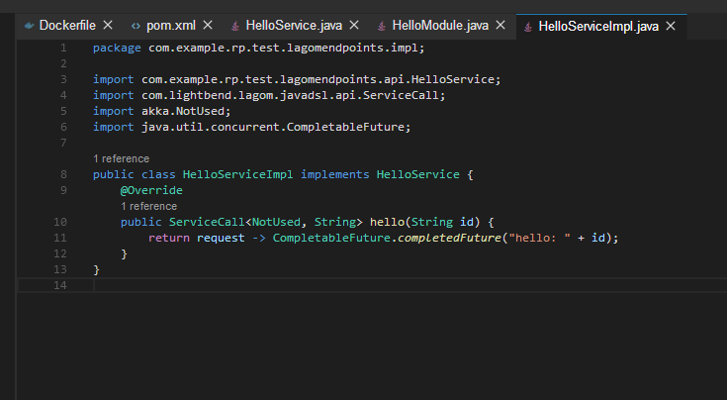The width and height of the screenshot is (727, 400).
Task: Click the Java icon on HelloModule.java tab
Action: (x=382, y=26)
